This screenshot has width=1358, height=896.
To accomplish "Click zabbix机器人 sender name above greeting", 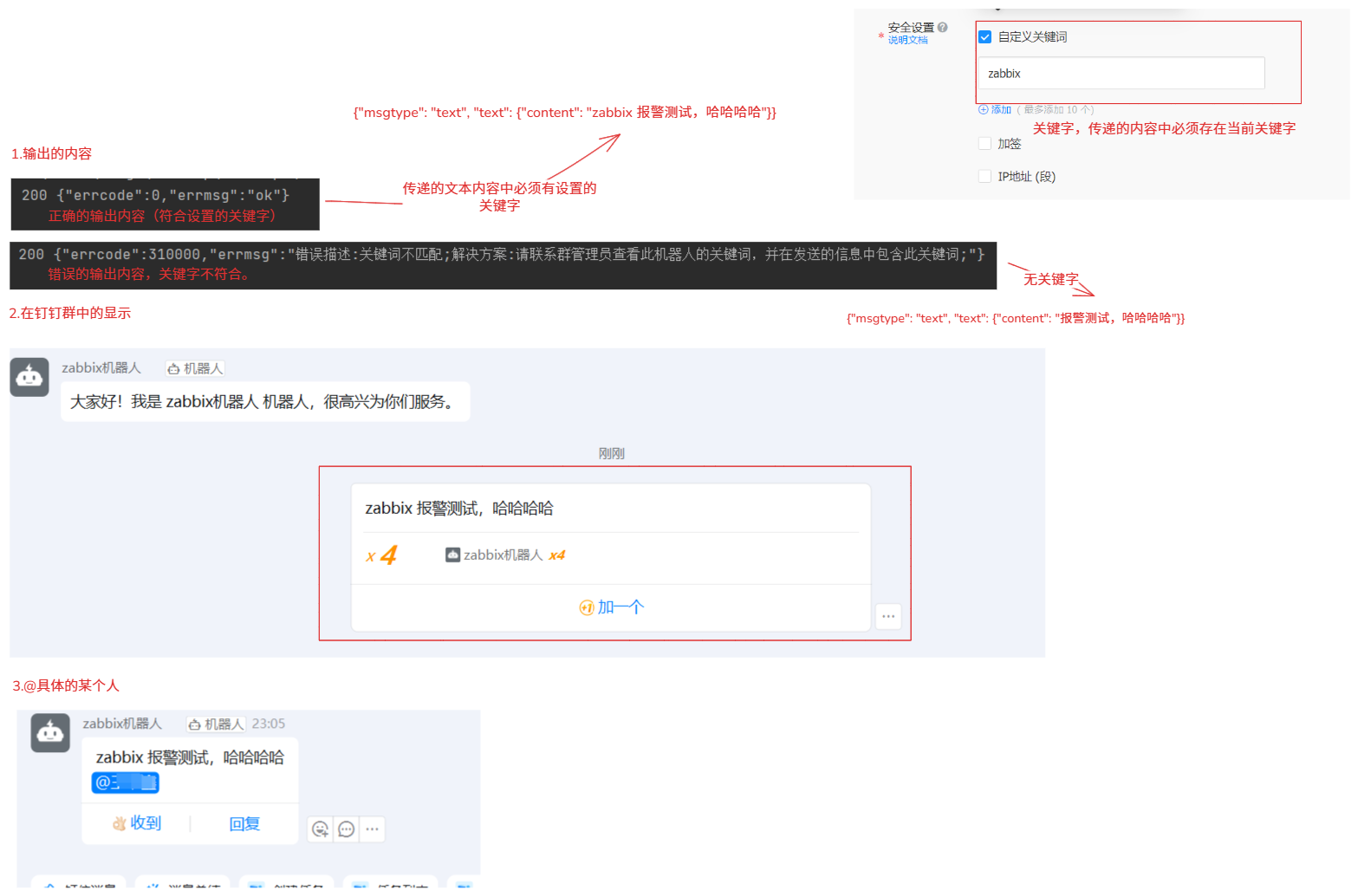I will tap(101, 368).
